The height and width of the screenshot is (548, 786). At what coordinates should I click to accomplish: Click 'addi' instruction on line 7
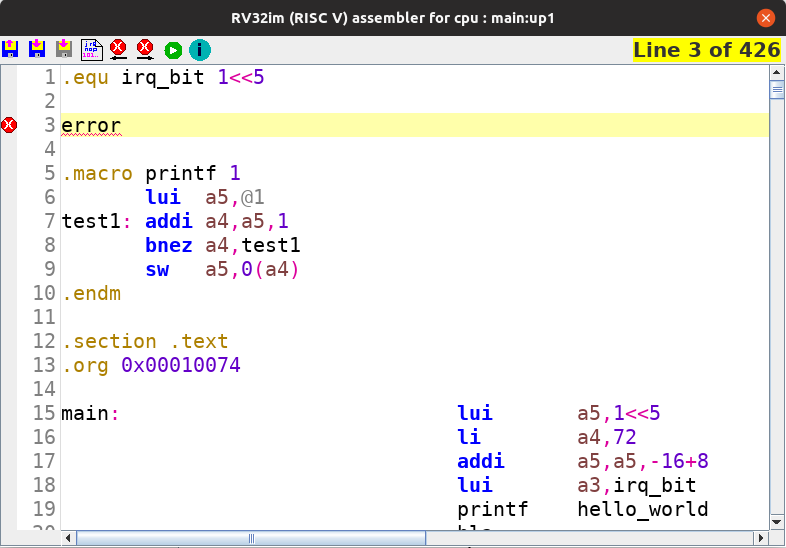[x=169, y=221]
